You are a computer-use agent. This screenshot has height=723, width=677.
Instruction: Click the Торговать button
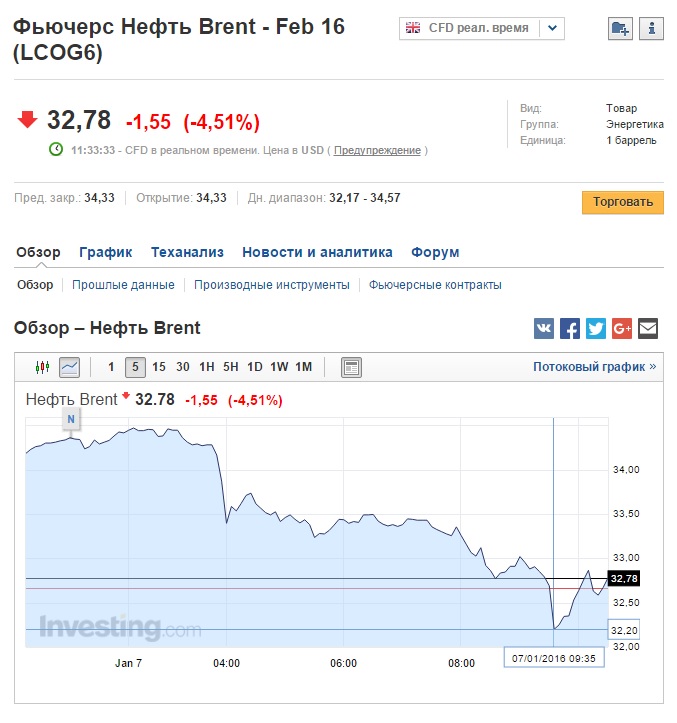point(623,202)
